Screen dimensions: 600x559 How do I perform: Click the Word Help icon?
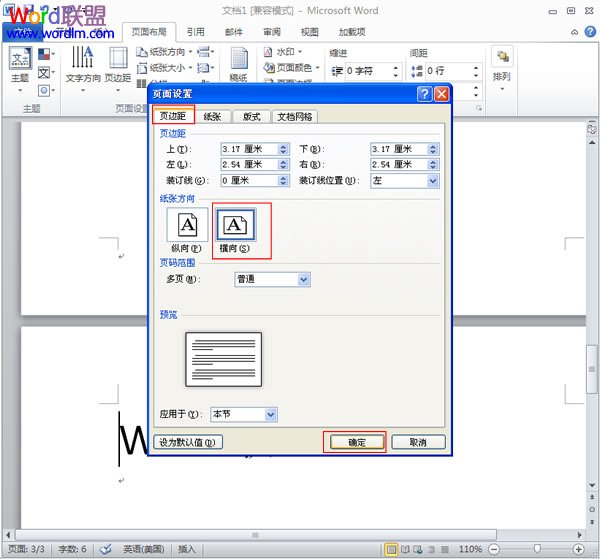point(590,31)
